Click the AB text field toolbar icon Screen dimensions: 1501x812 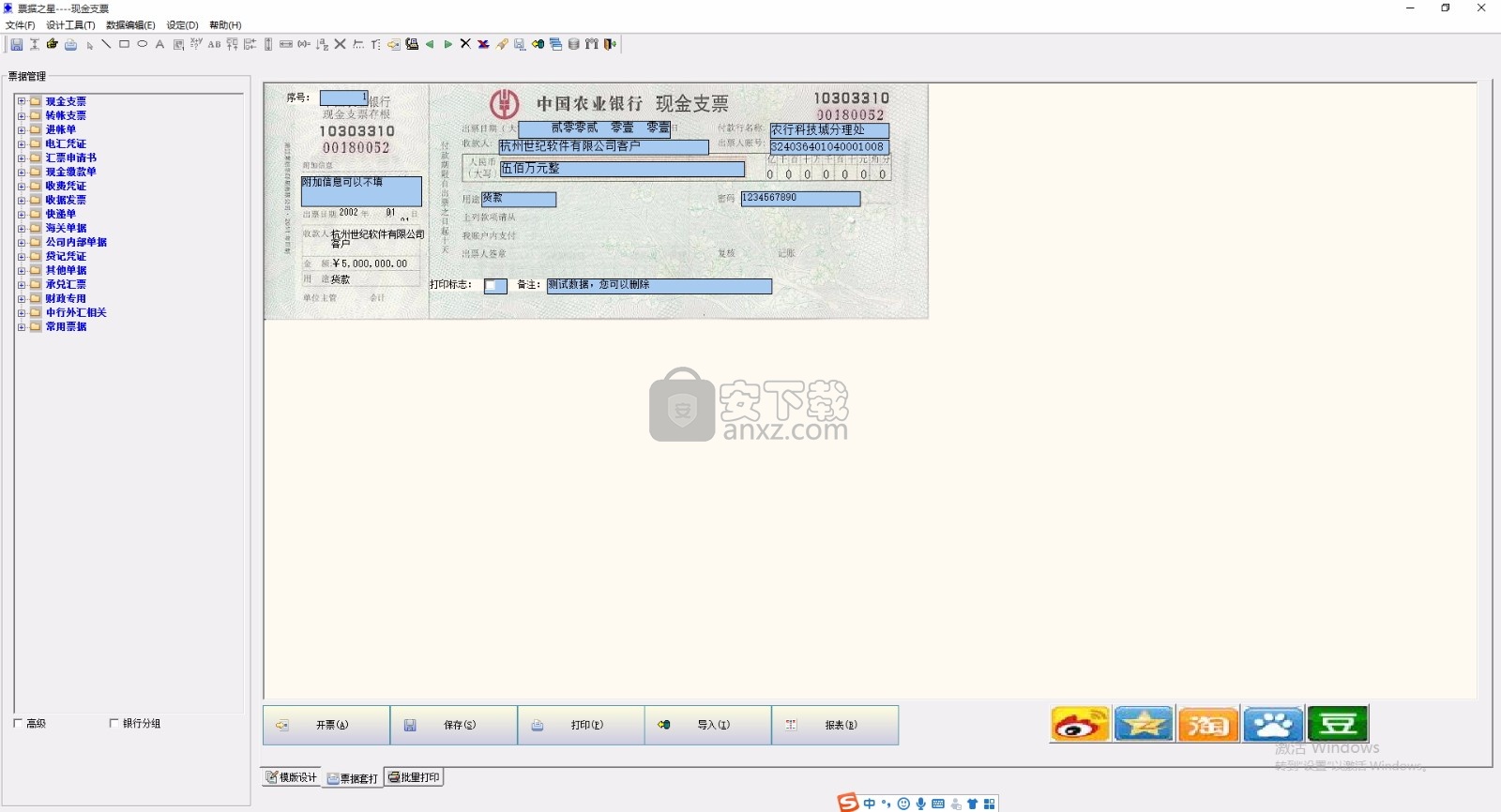pyautogui.click(x=214, y=44)
